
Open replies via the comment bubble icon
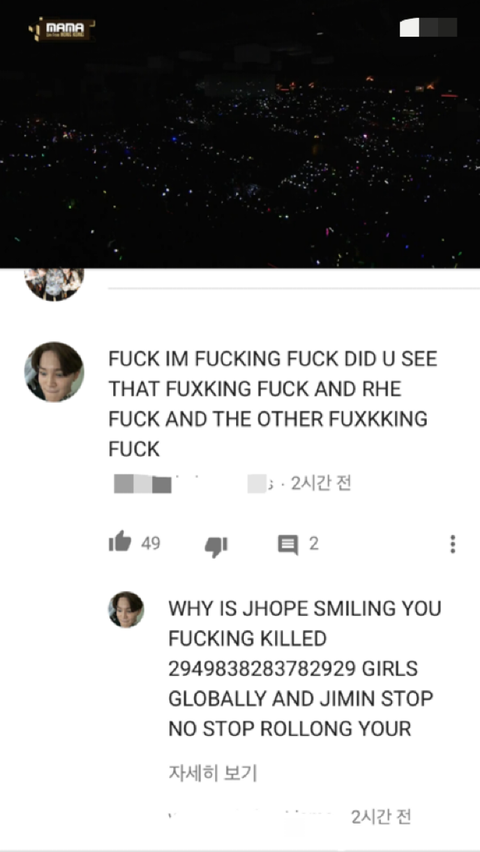click(x=288, y=544)
